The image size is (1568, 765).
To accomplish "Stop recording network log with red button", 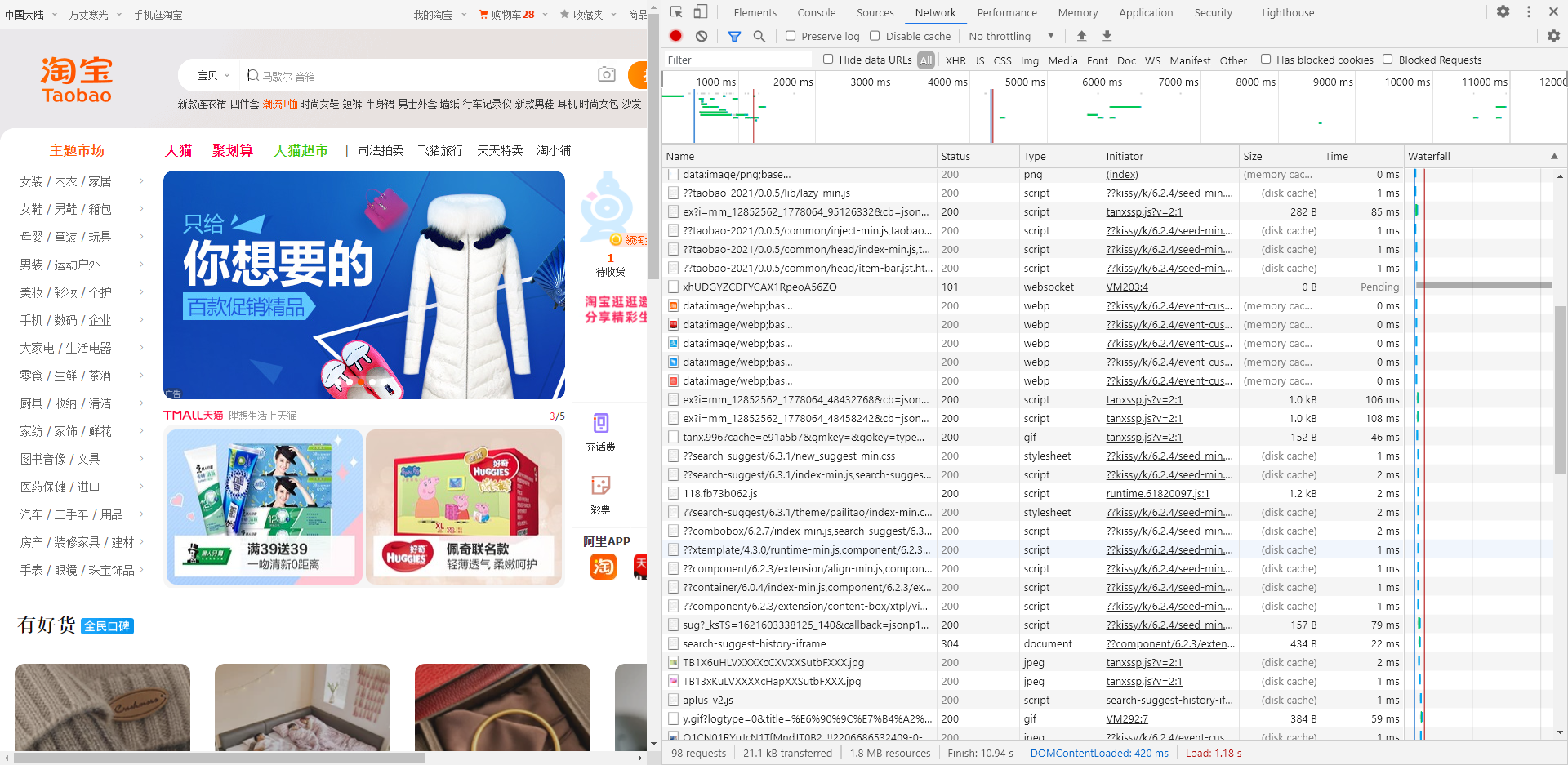I will pyautogui.click(x=676, y=36).
